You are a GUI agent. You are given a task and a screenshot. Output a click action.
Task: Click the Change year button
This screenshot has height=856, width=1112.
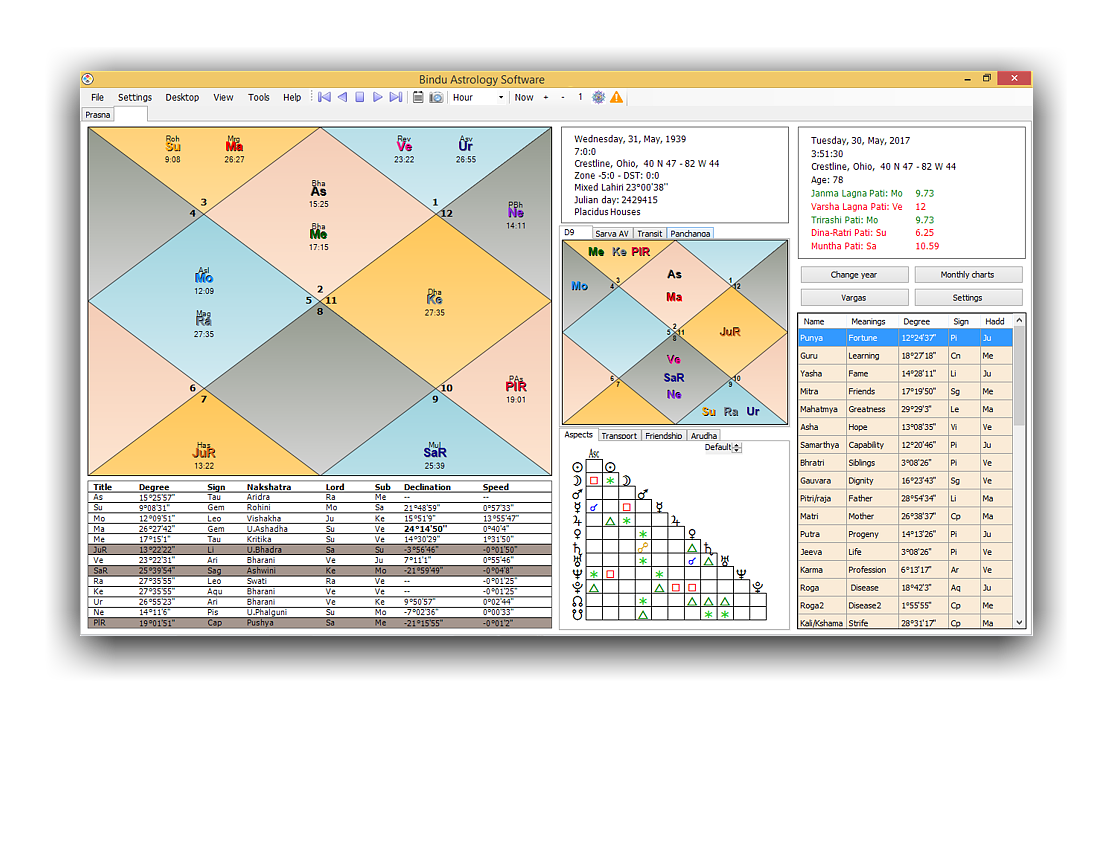click(854, 274)
